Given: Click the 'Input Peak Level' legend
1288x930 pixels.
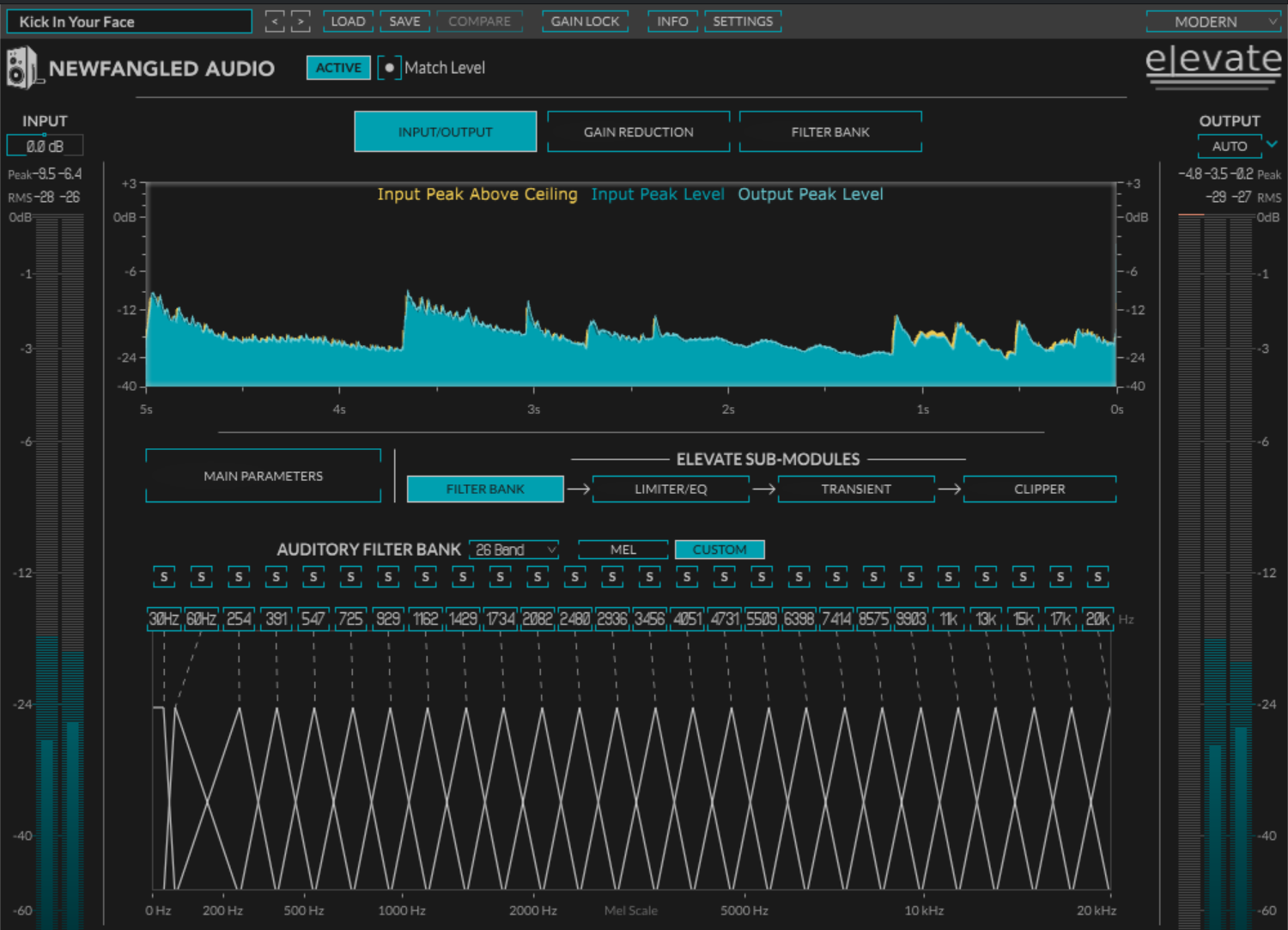Looking at the screenshot, I should pos(658,194).
